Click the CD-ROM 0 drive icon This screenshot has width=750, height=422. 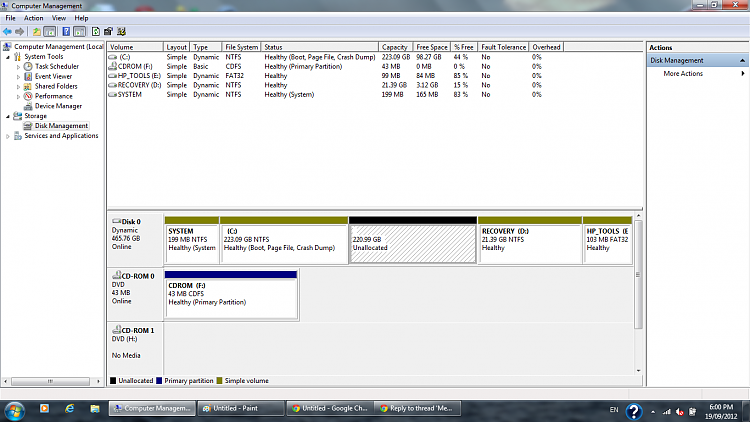coord(116,276)
